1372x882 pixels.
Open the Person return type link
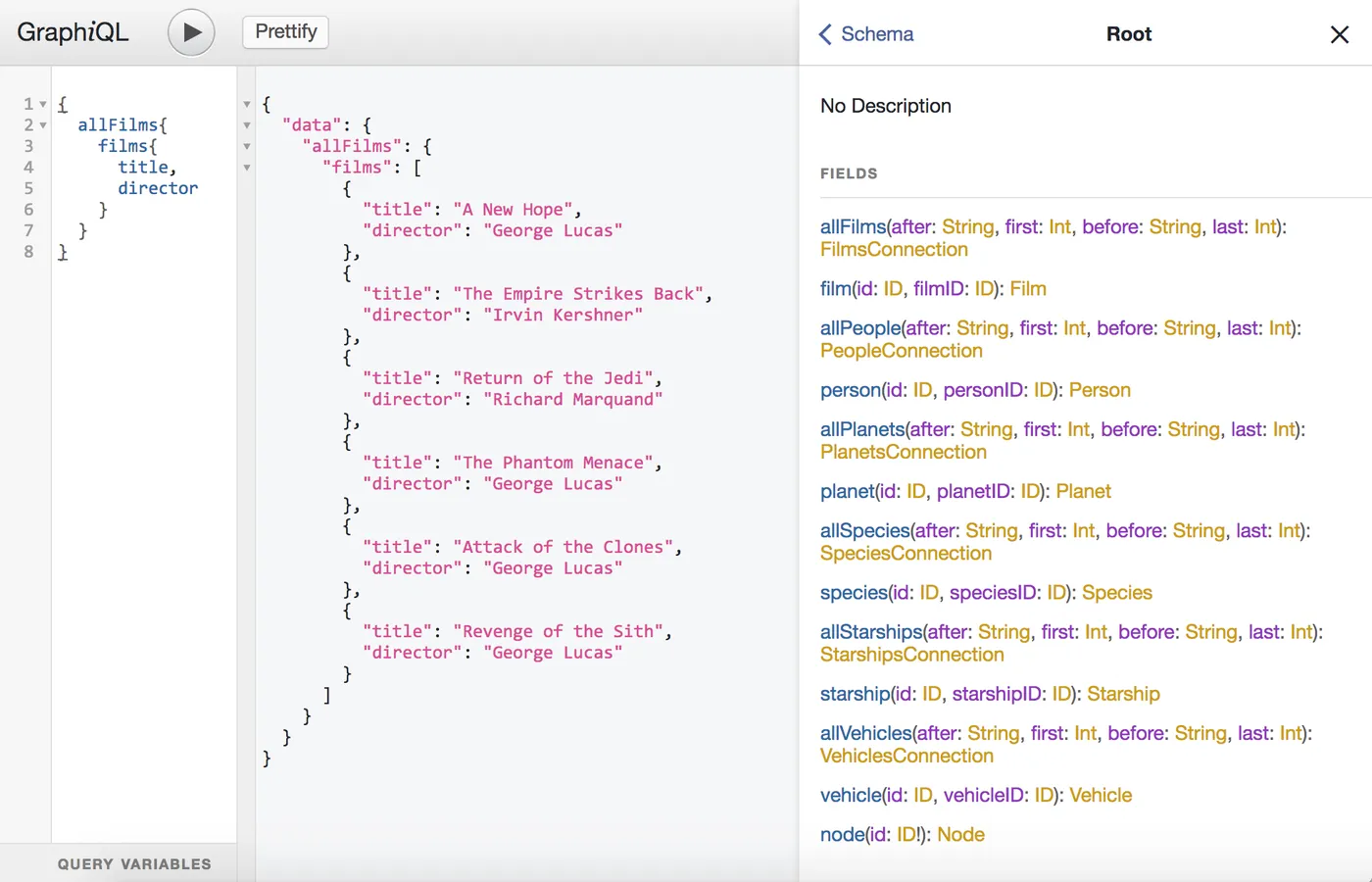click(1100, 390)
